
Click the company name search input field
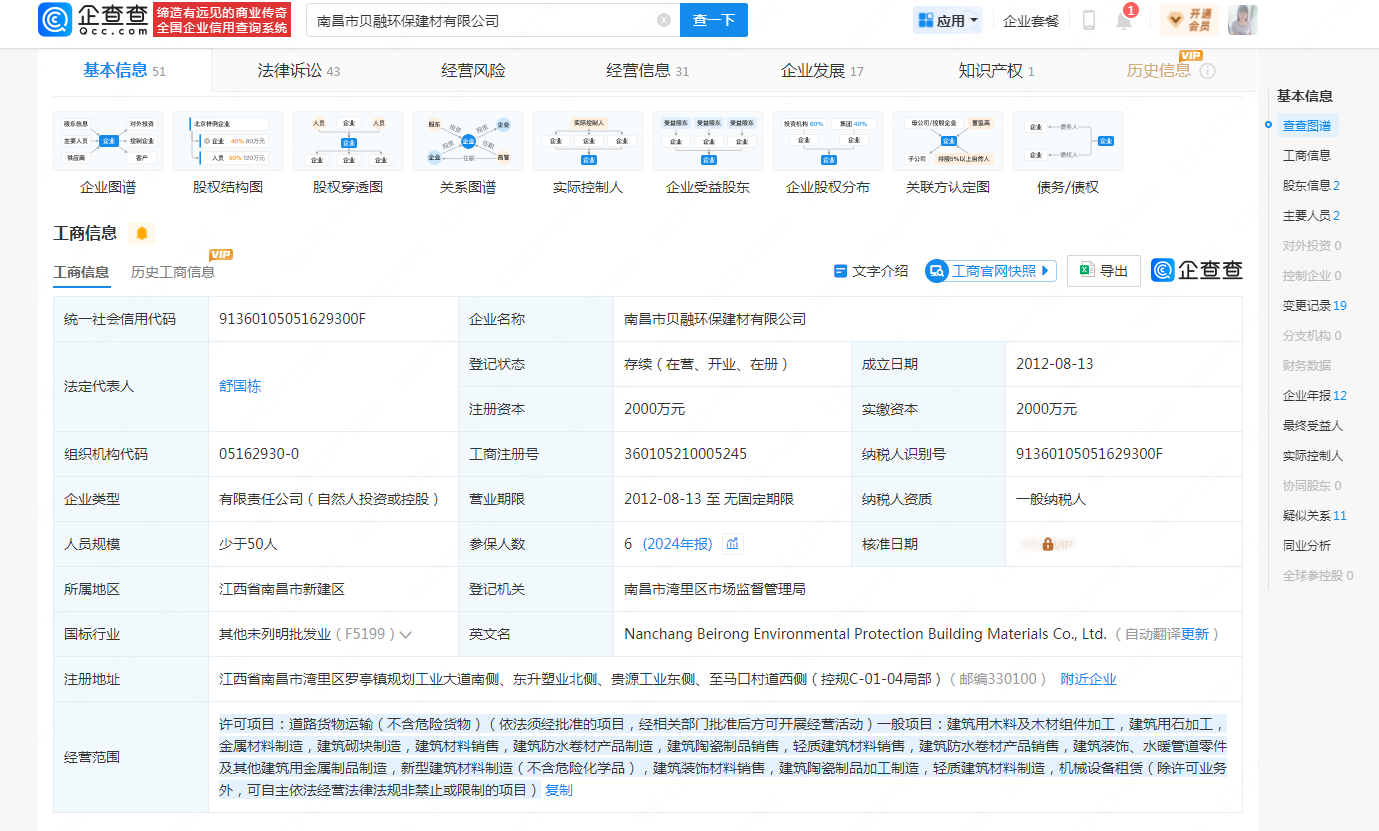pos(480,20)
